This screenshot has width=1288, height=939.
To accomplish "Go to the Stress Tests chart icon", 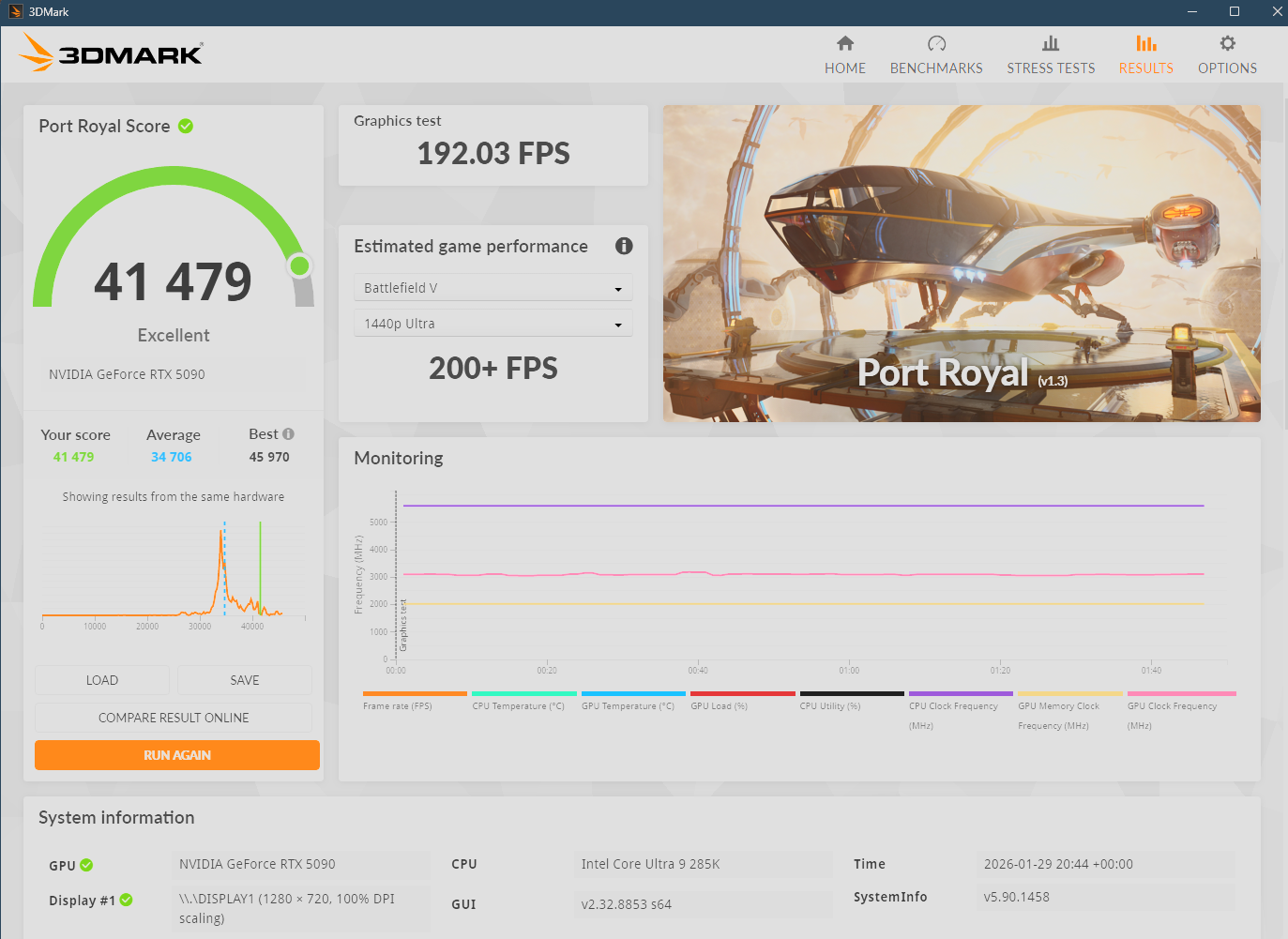I will (x=1051, y=44).
